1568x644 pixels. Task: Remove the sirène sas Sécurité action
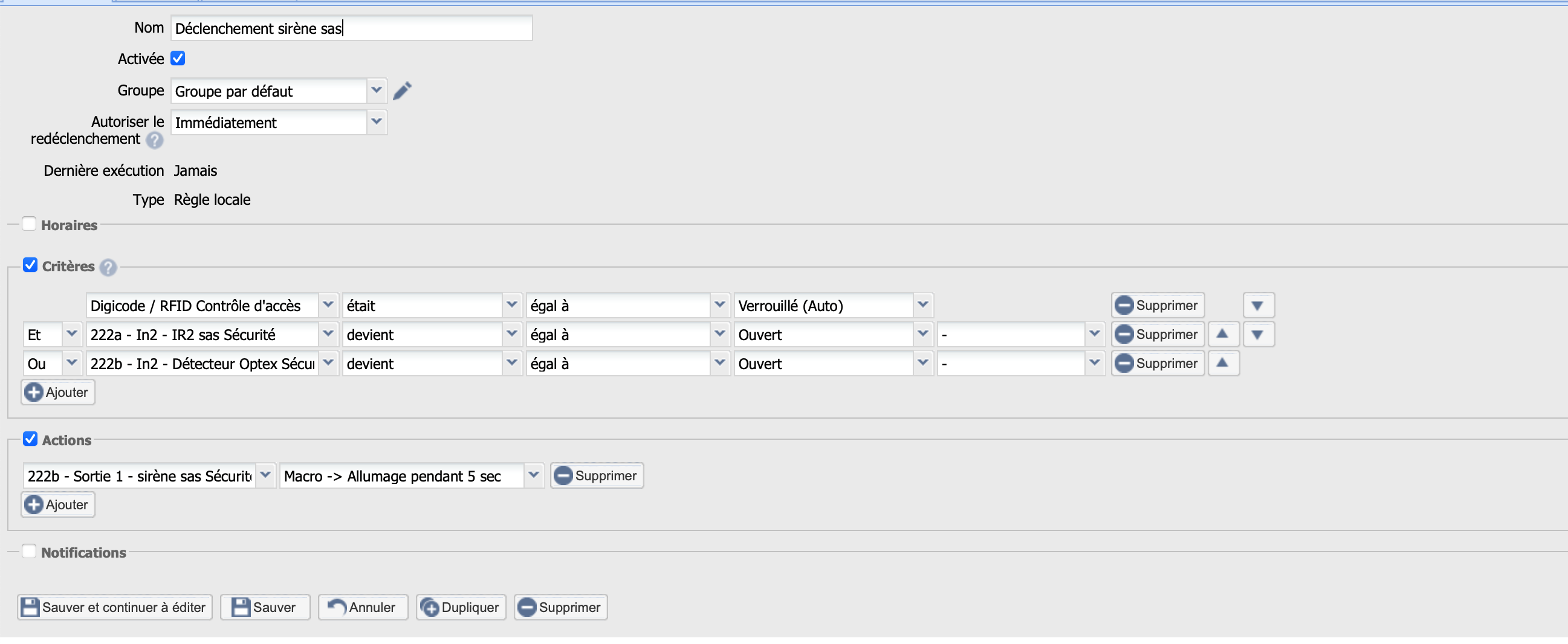pyautogui.click(x=597, y=476)
